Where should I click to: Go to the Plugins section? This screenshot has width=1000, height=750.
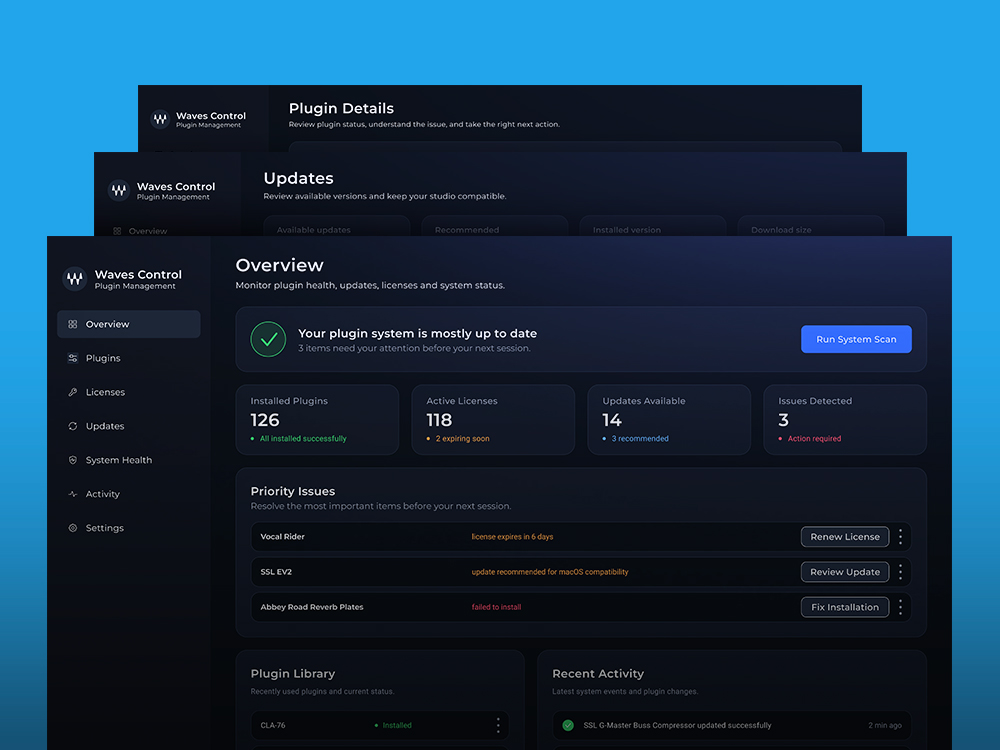(x=129, y=358)
